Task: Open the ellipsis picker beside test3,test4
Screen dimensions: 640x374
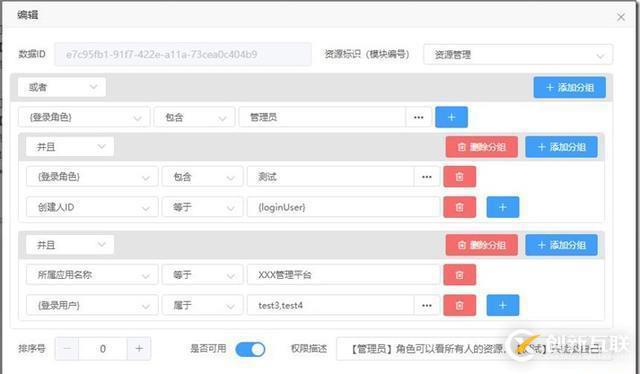Action: point(427,305)
